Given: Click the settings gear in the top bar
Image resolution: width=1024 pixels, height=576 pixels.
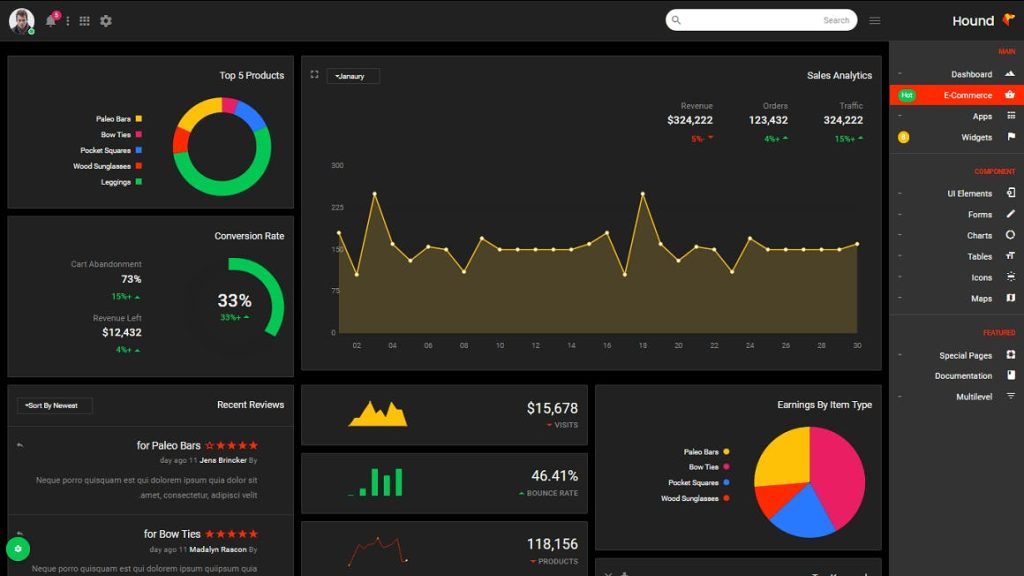Looking at the screenshot, I should pyautogui.click(x=106, y=19).
